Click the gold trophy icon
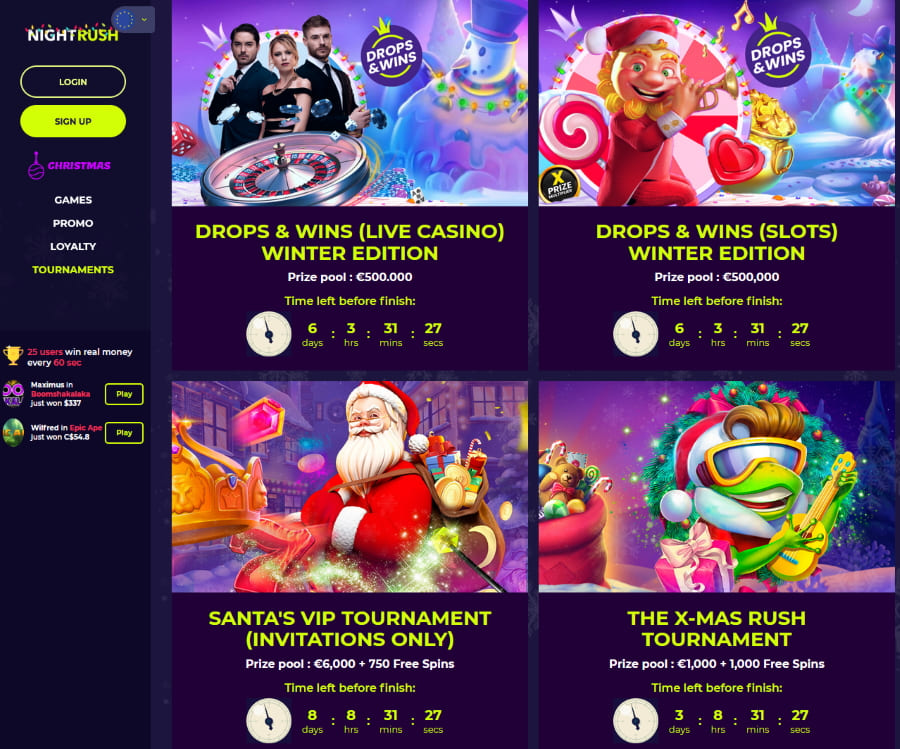This screenshot has width=900, height=749. click(13, 356)
